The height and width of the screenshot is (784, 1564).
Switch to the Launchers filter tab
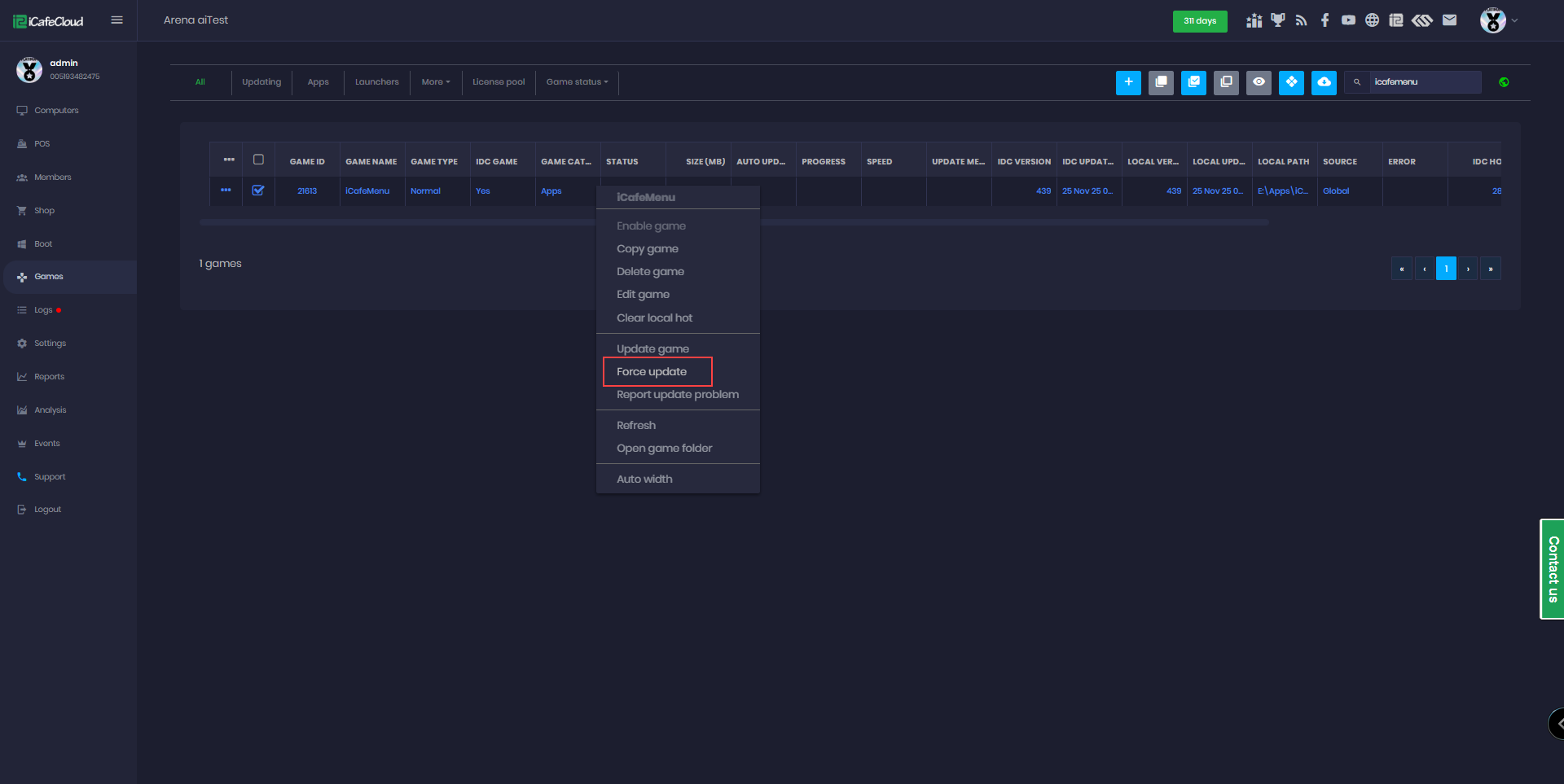click(x=376, y=82)
